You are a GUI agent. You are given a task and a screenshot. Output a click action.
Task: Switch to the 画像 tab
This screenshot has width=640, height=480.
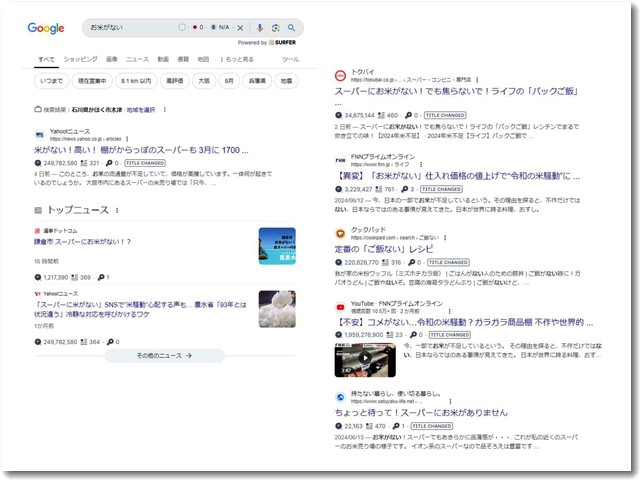(x=111, y=59)
